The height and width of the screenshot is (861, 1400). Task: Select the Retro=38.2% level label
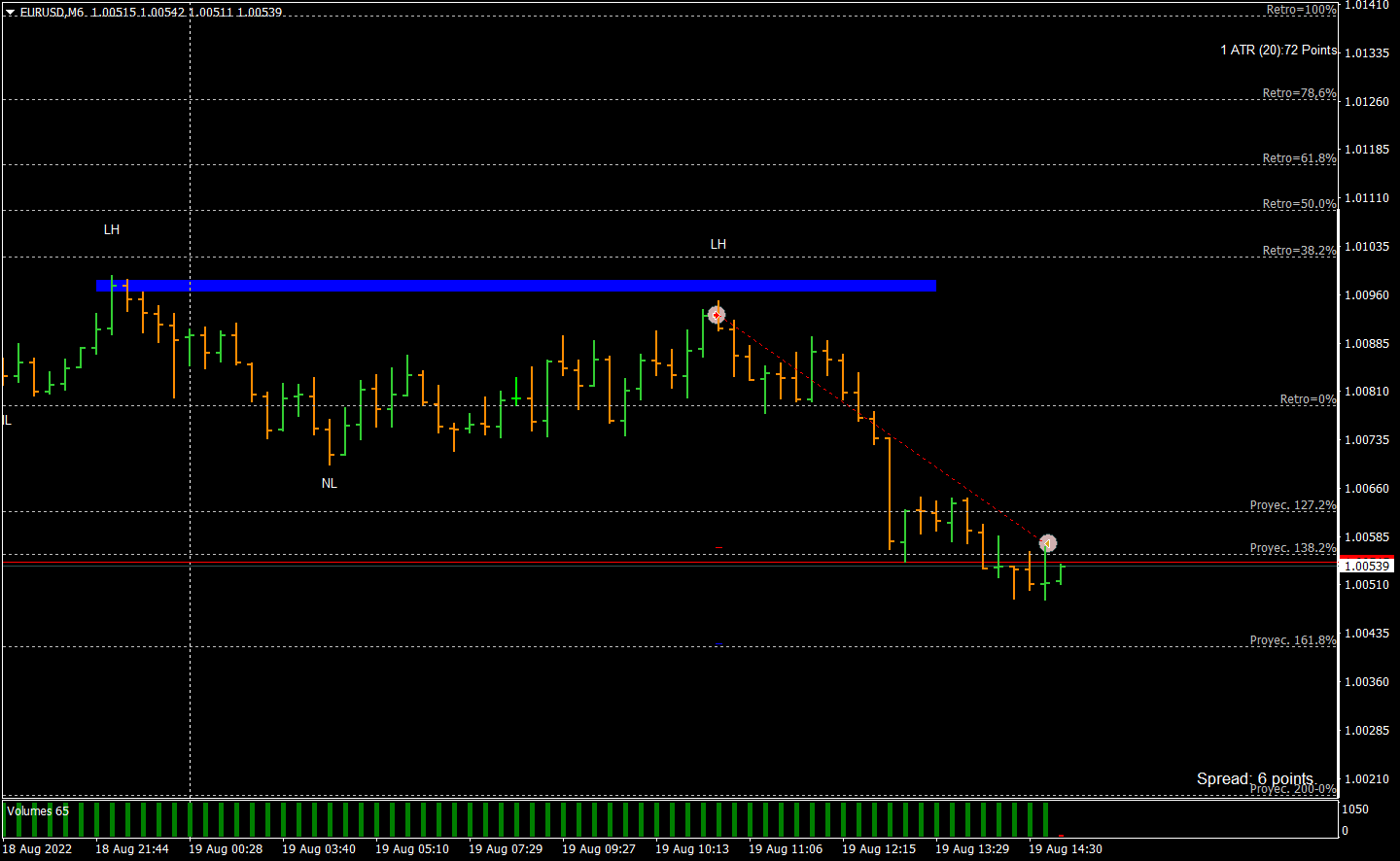pyautogui.click(x=1299, y=251)
